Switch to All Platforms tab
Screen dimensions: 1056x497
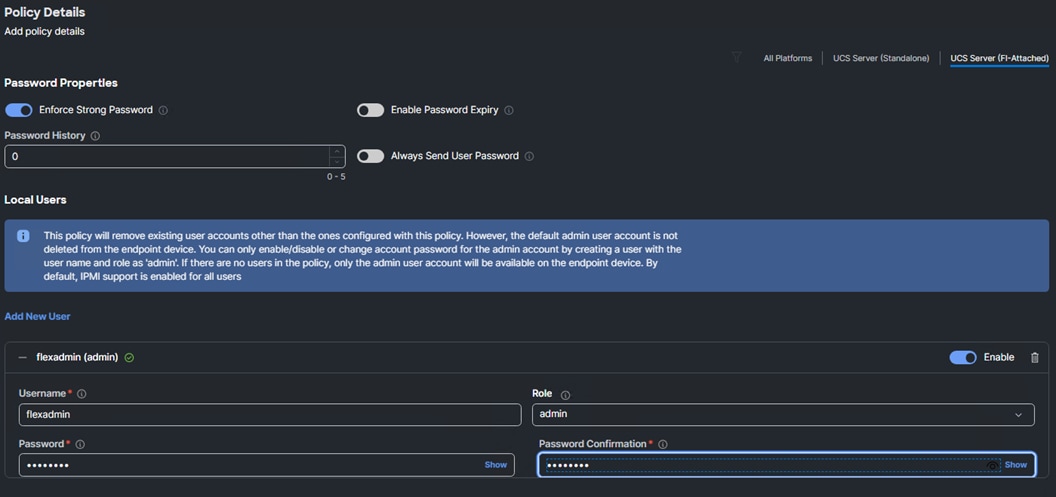(787, 58)
